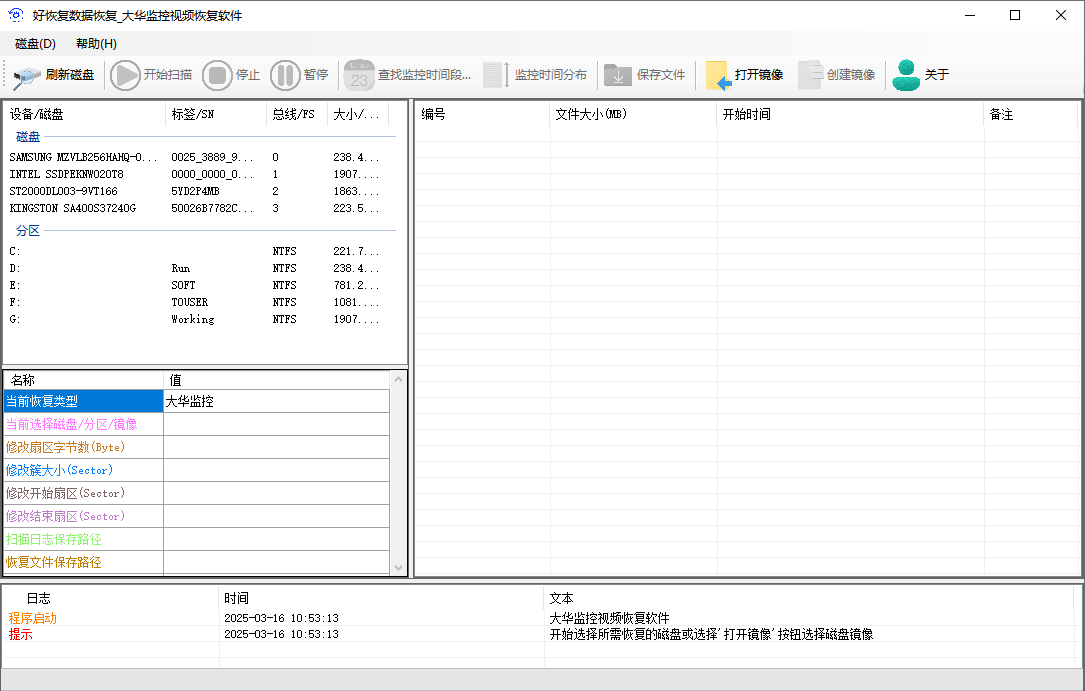
Task: Click the 保存文件 save file icon
Action: 618,75
